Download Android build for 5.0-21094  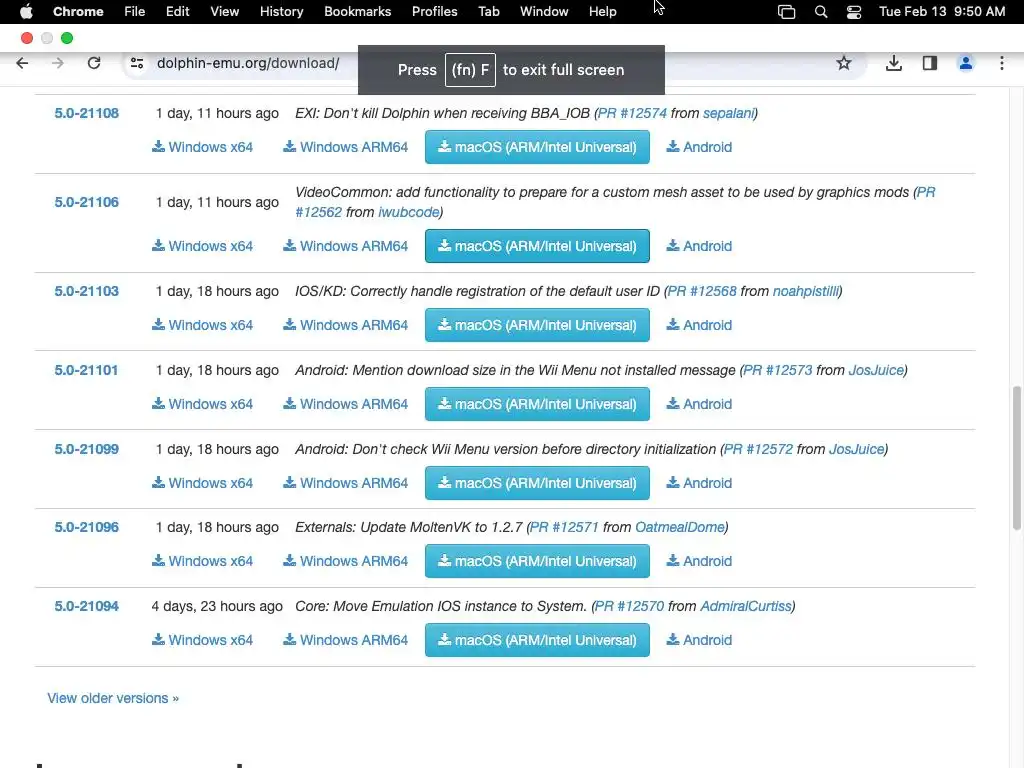point(699,640)
